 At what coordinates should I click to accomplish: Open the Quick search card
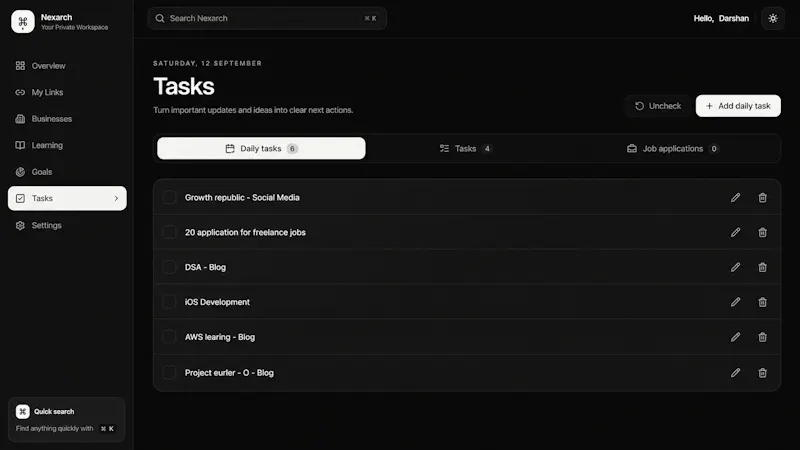[67, 419]
